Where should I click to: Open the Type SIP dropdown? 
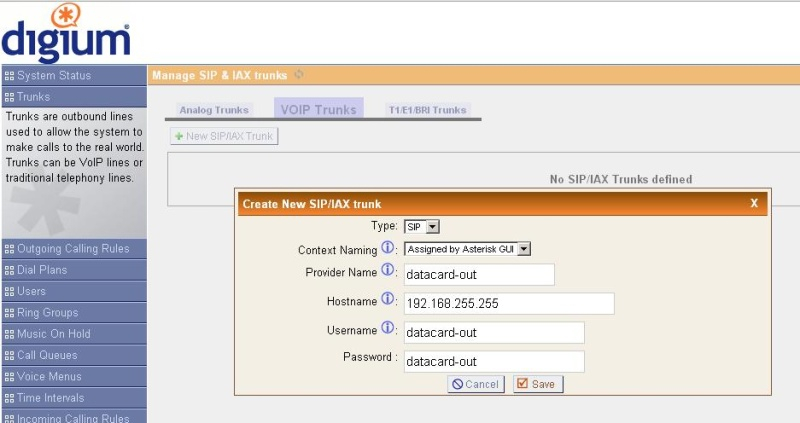point(421,227)
